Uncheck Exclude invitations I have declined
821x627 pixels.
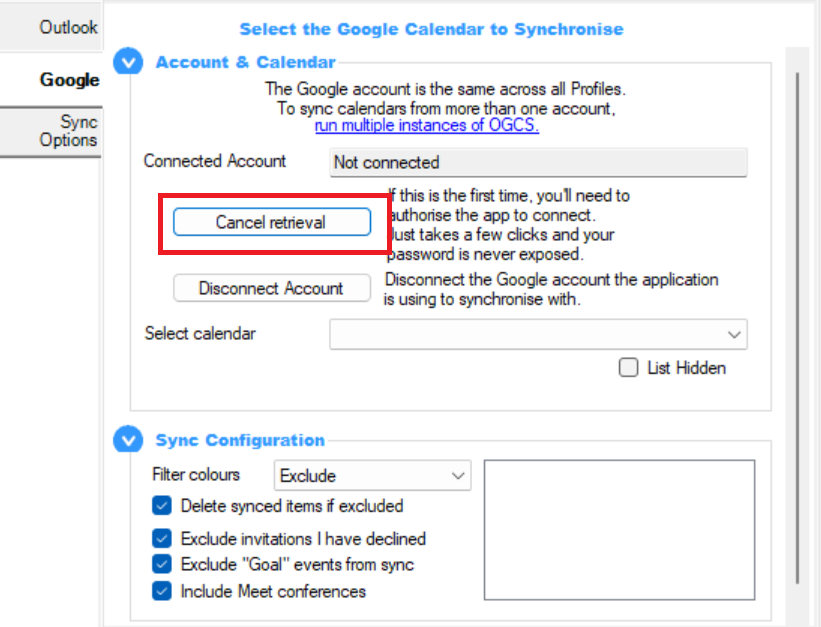coord(162,538)
